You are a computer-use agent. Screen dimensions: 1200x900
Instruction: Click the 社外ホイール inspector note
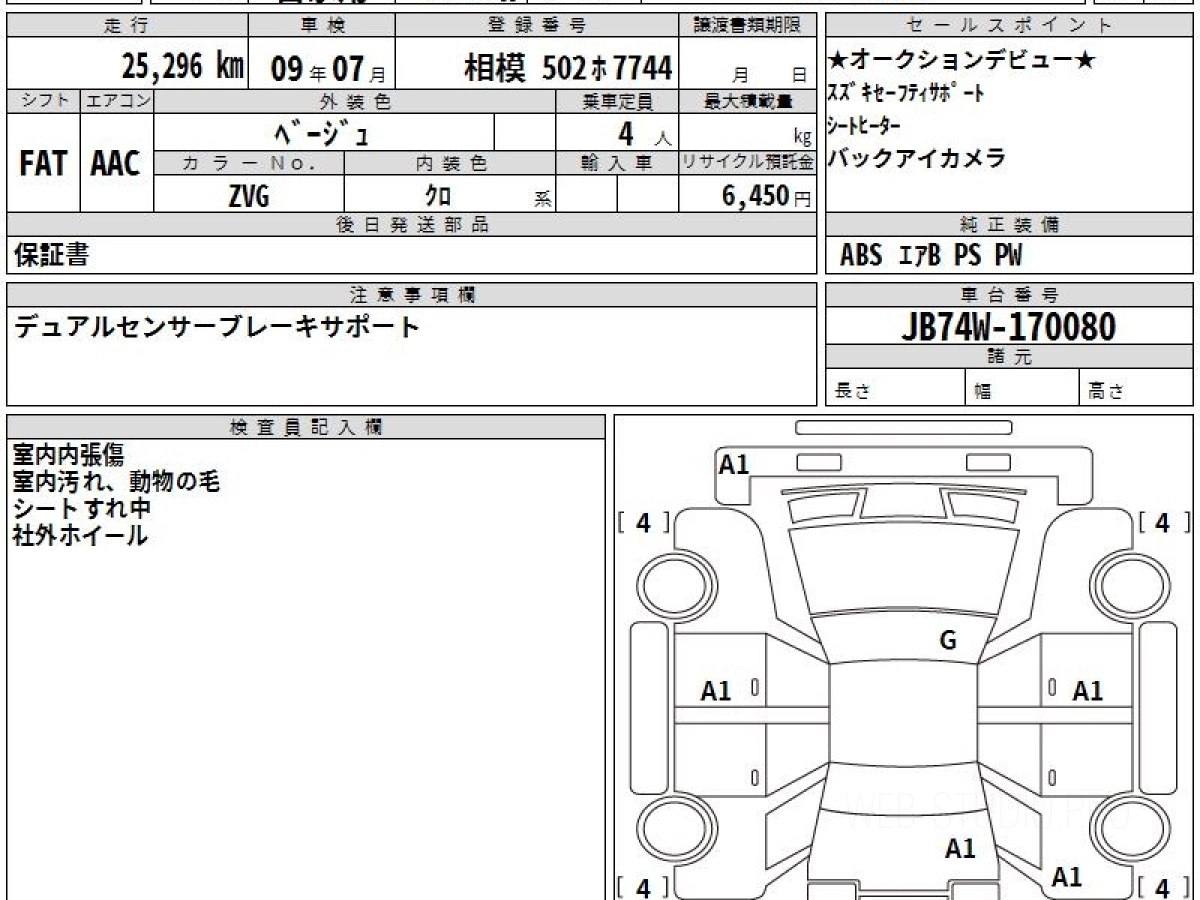(80, 536)
